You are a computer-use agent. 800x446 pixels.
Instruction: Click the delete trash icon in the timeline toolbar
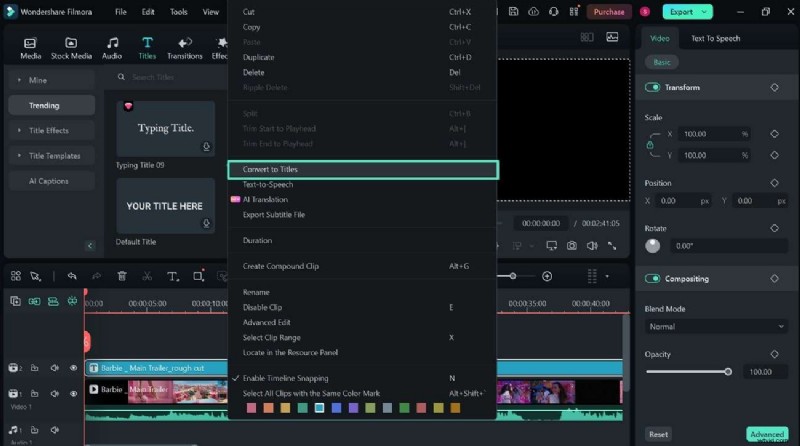point(122,276)
